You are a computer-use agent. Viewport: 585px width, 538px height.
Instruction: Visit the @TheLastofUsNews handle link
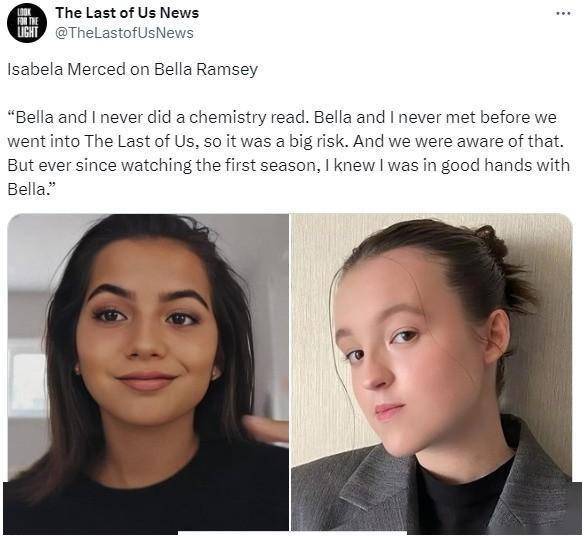pyautogui.click(x=125, y=33)
